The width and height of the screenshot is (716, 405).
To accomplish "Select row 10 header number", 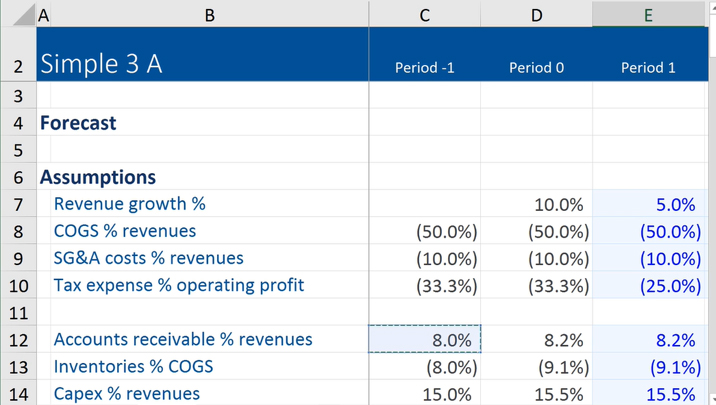I will 18,285.
